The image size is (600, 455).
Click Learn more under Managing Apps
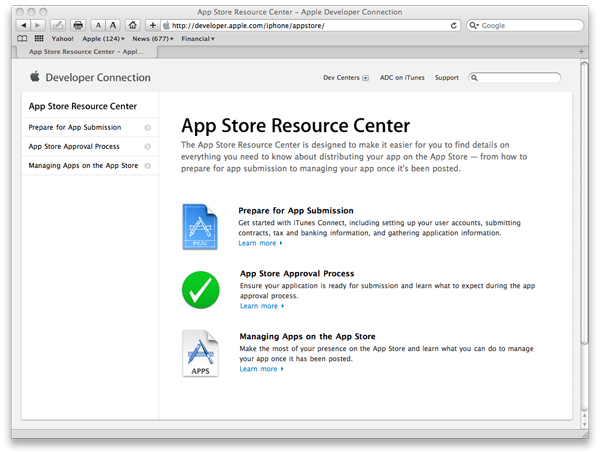click(x=261, y=369)
